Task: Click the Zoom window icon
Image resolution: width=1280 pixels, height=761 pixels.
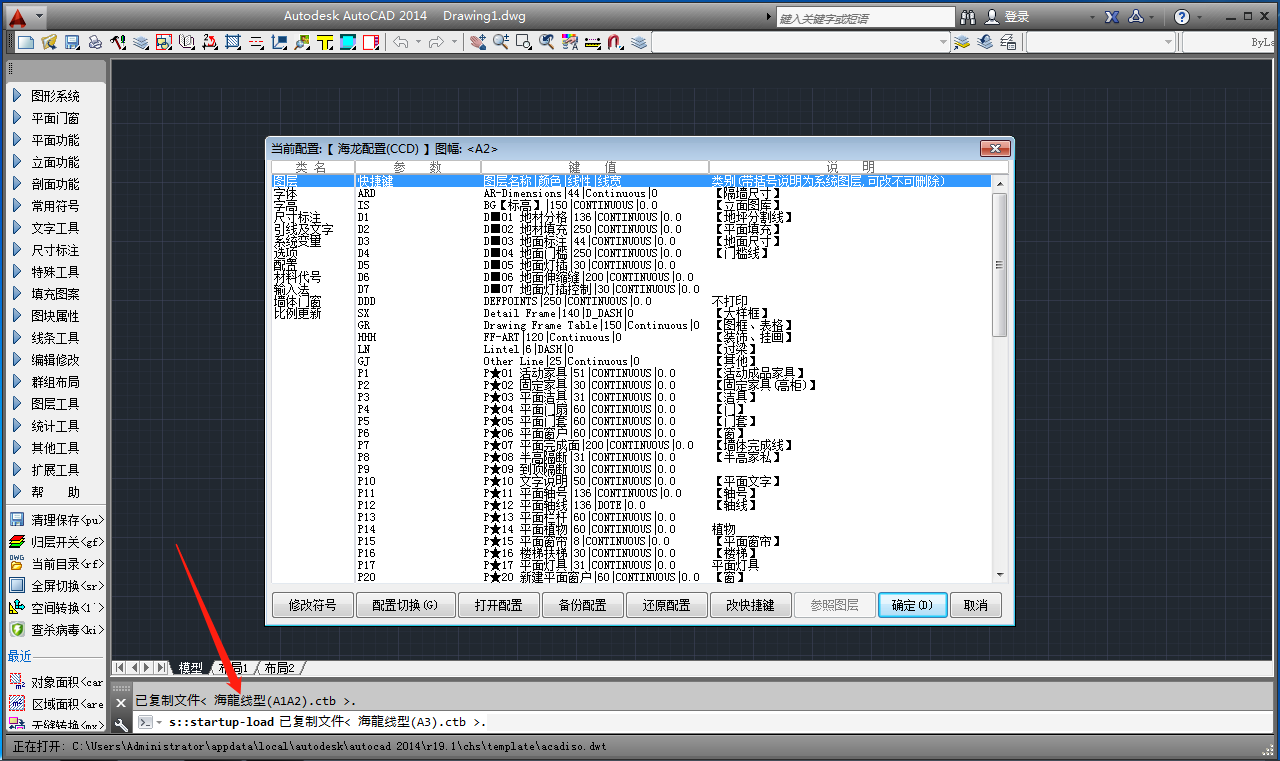Action: (524, 42)
